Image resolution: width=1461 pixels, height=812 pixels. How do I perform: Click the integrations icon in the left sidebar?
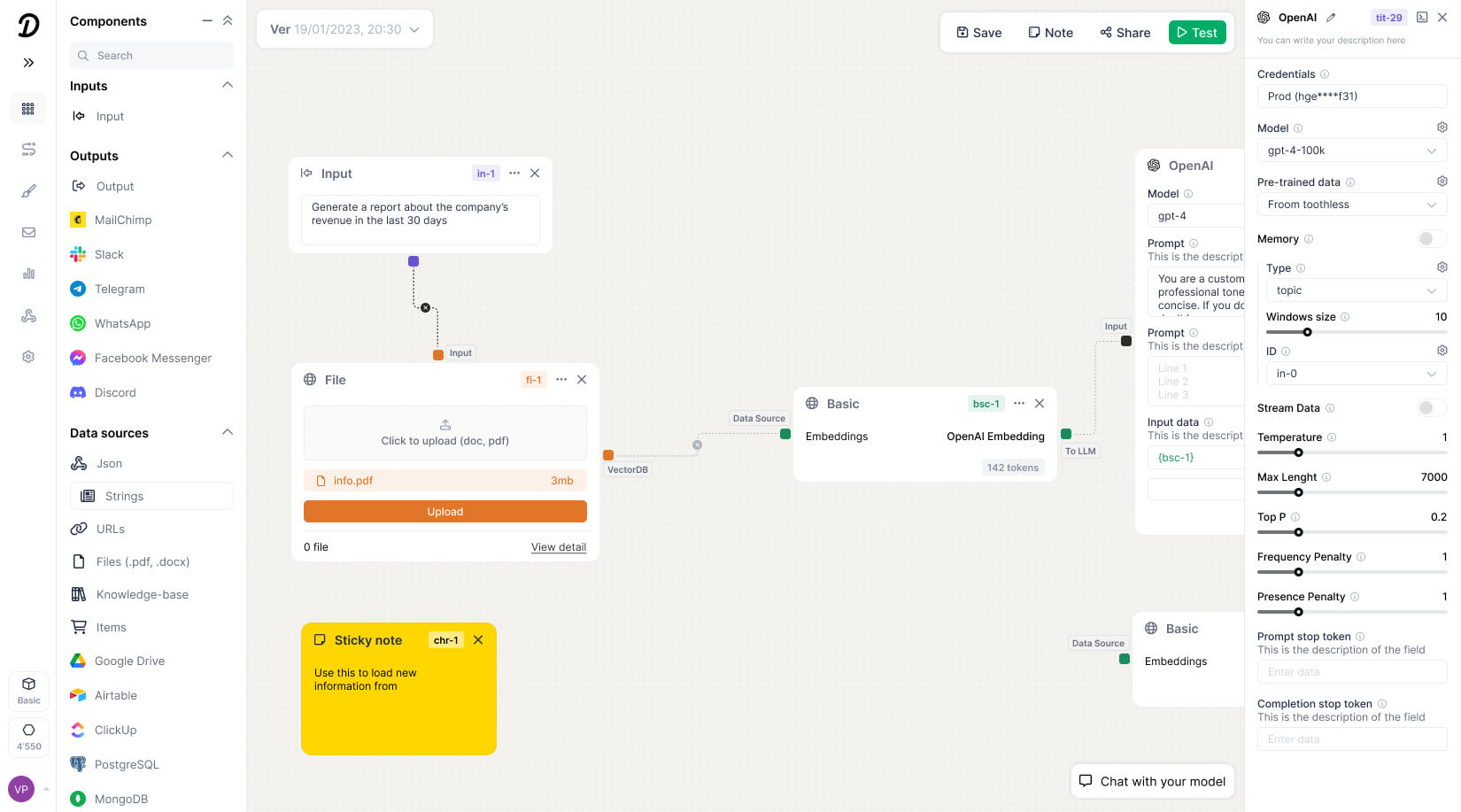pos(28,315)
